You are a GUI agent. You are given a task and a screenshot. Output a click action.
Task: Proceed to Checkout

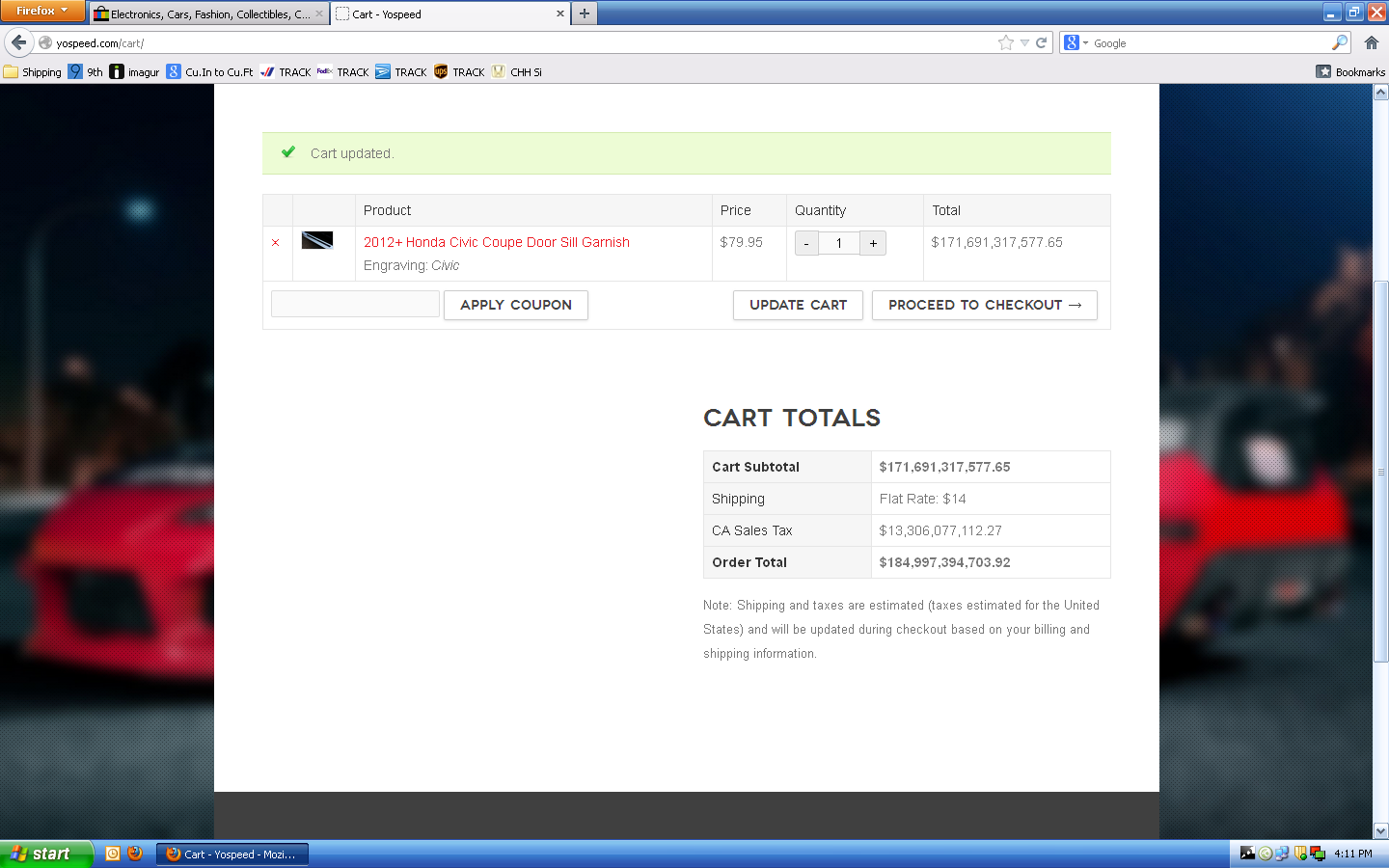(985, 305)
